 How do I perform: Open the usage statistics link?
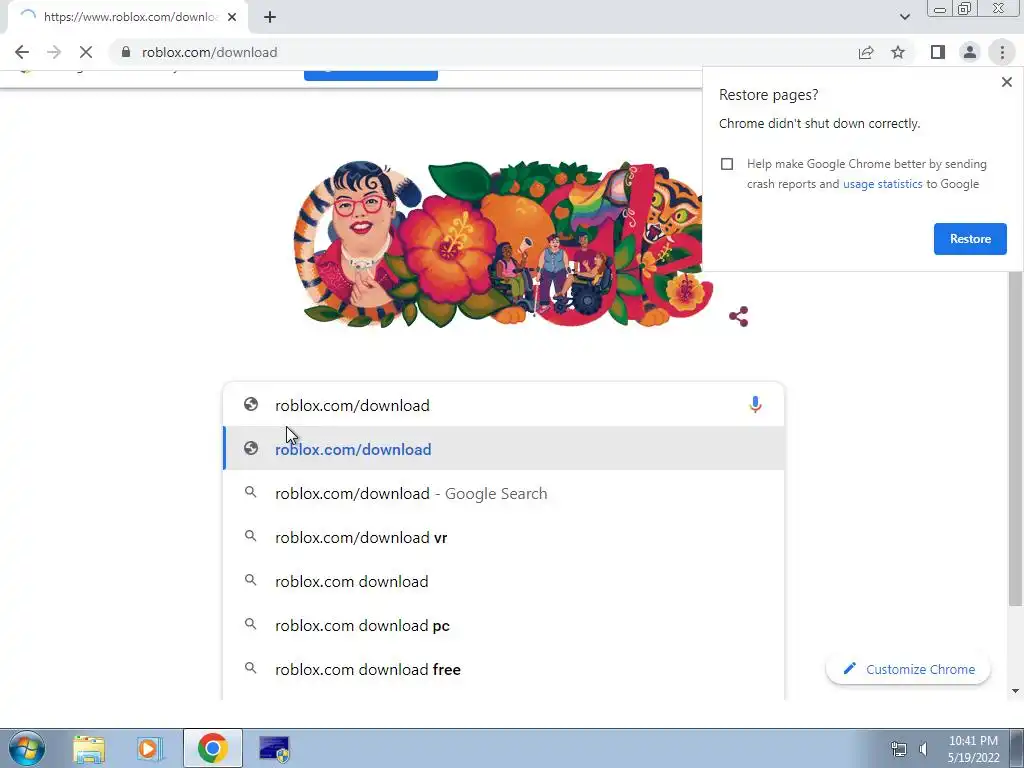coord(882,184)
